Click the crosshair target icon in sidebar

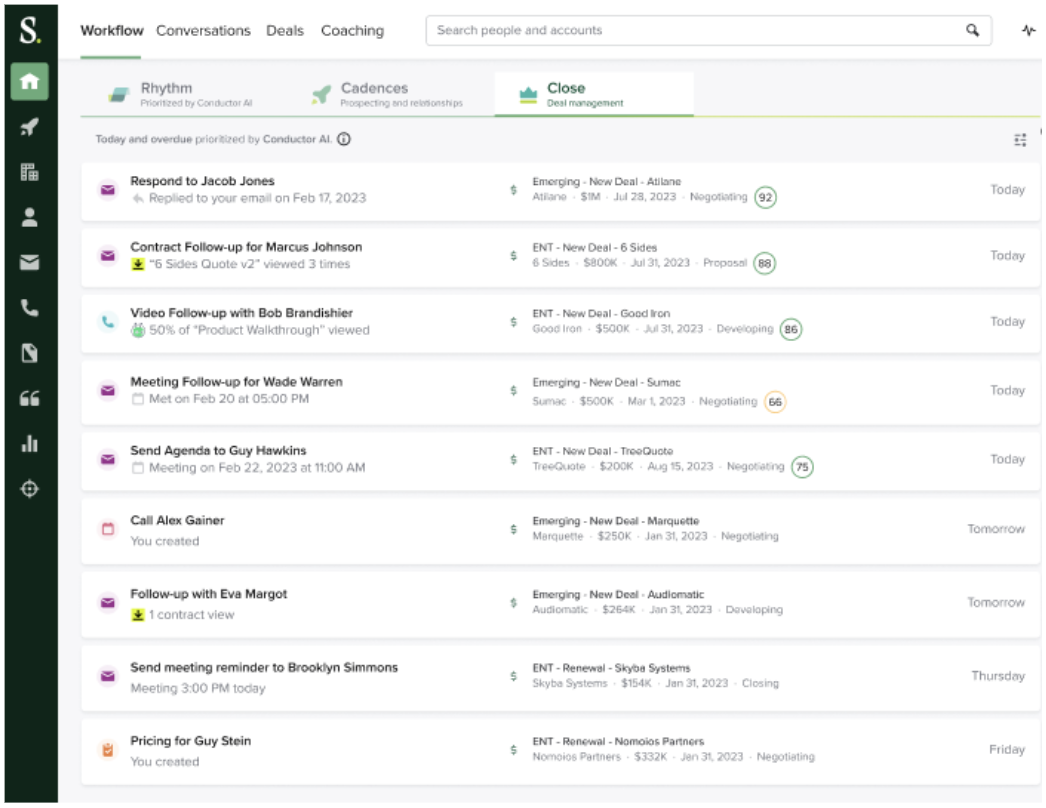point(29,489)
